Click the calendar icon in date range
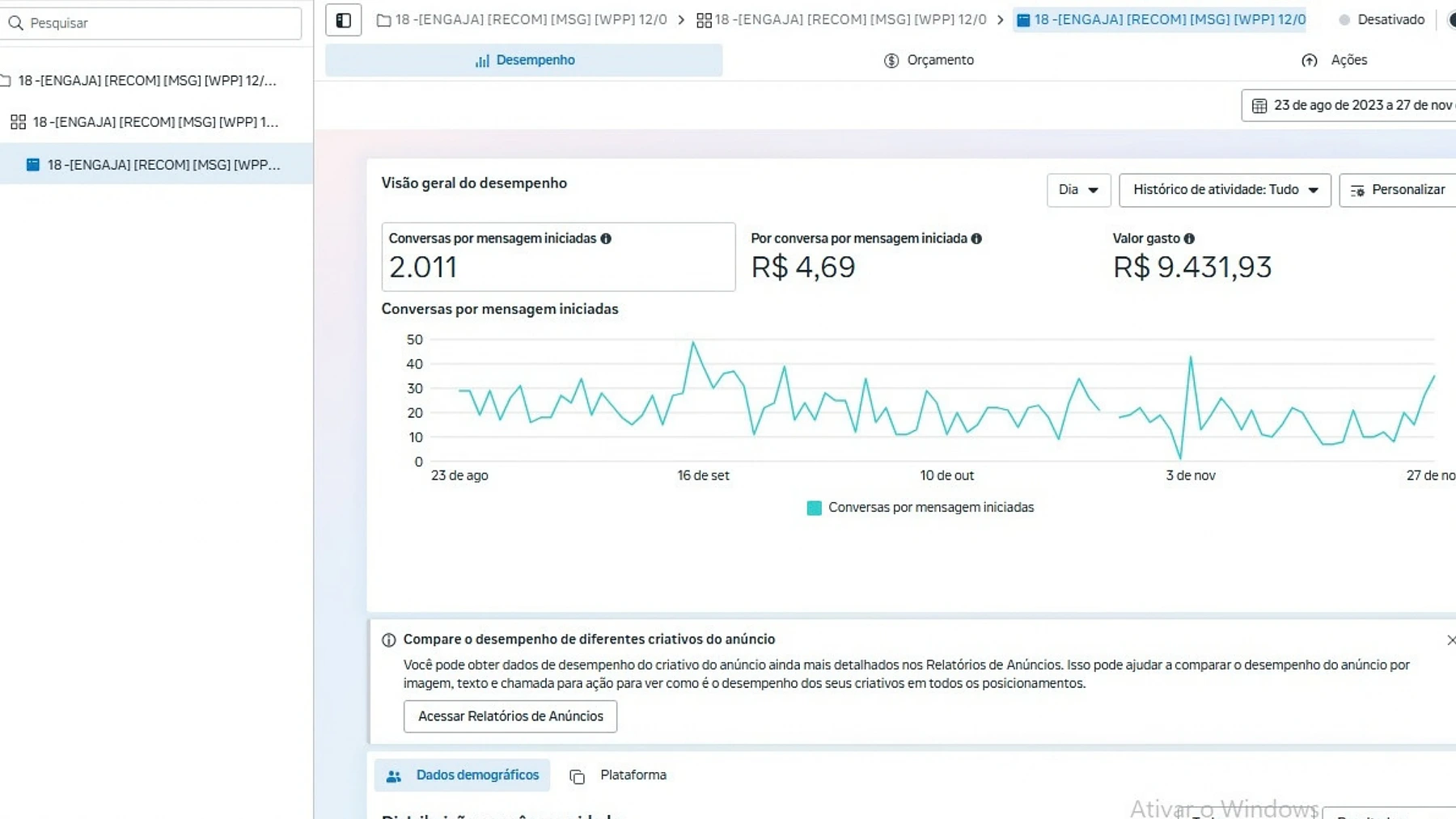Viewport: 1456px width, 819px height. pos(1259,106)
